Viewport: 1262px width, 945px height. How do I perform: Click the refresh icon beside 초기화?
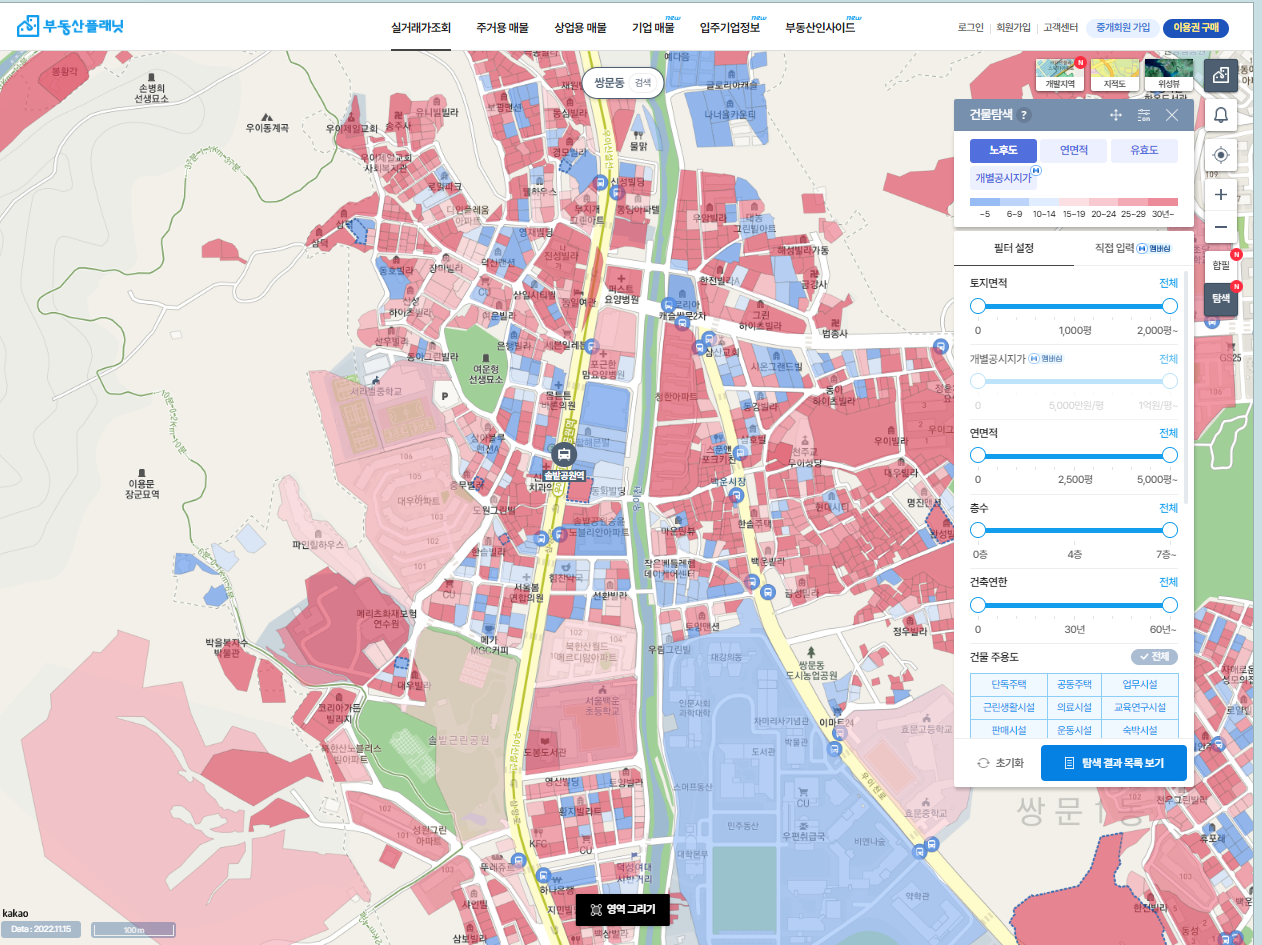[x=983, y=763]
